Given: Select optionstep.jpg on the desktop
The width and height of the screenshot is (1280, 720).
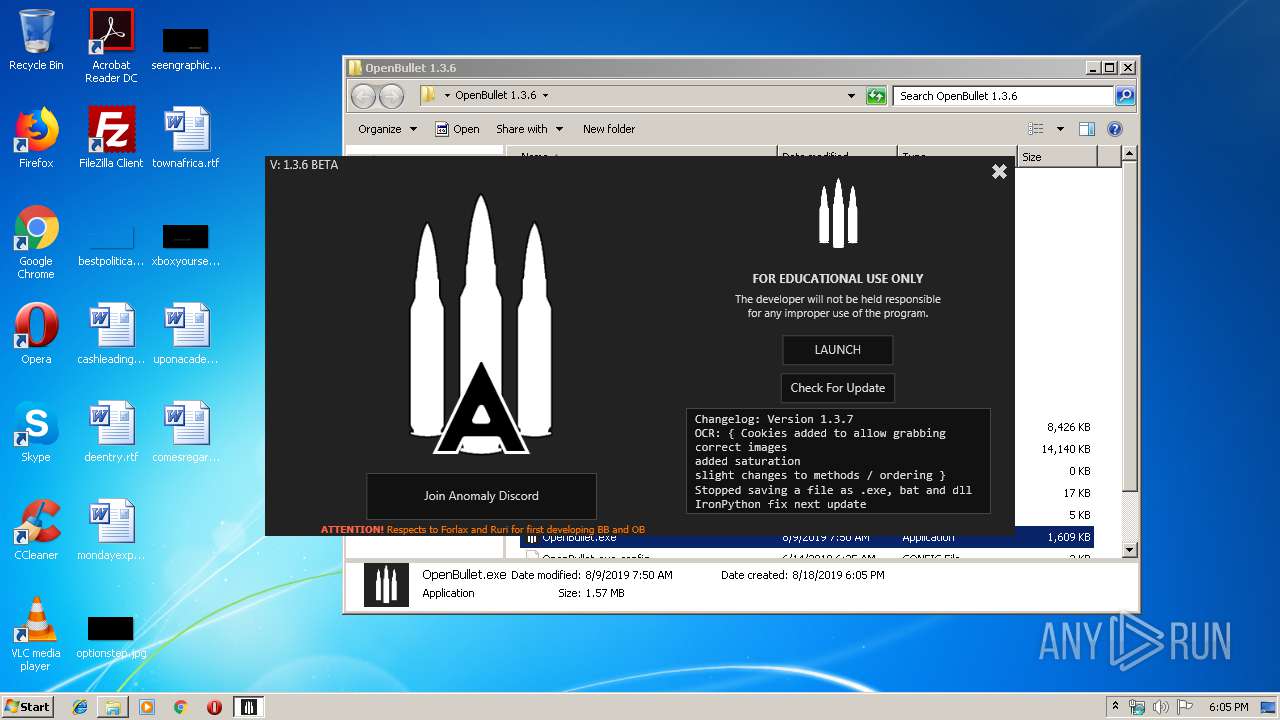Looking at the screenshot, I should 111,636.
